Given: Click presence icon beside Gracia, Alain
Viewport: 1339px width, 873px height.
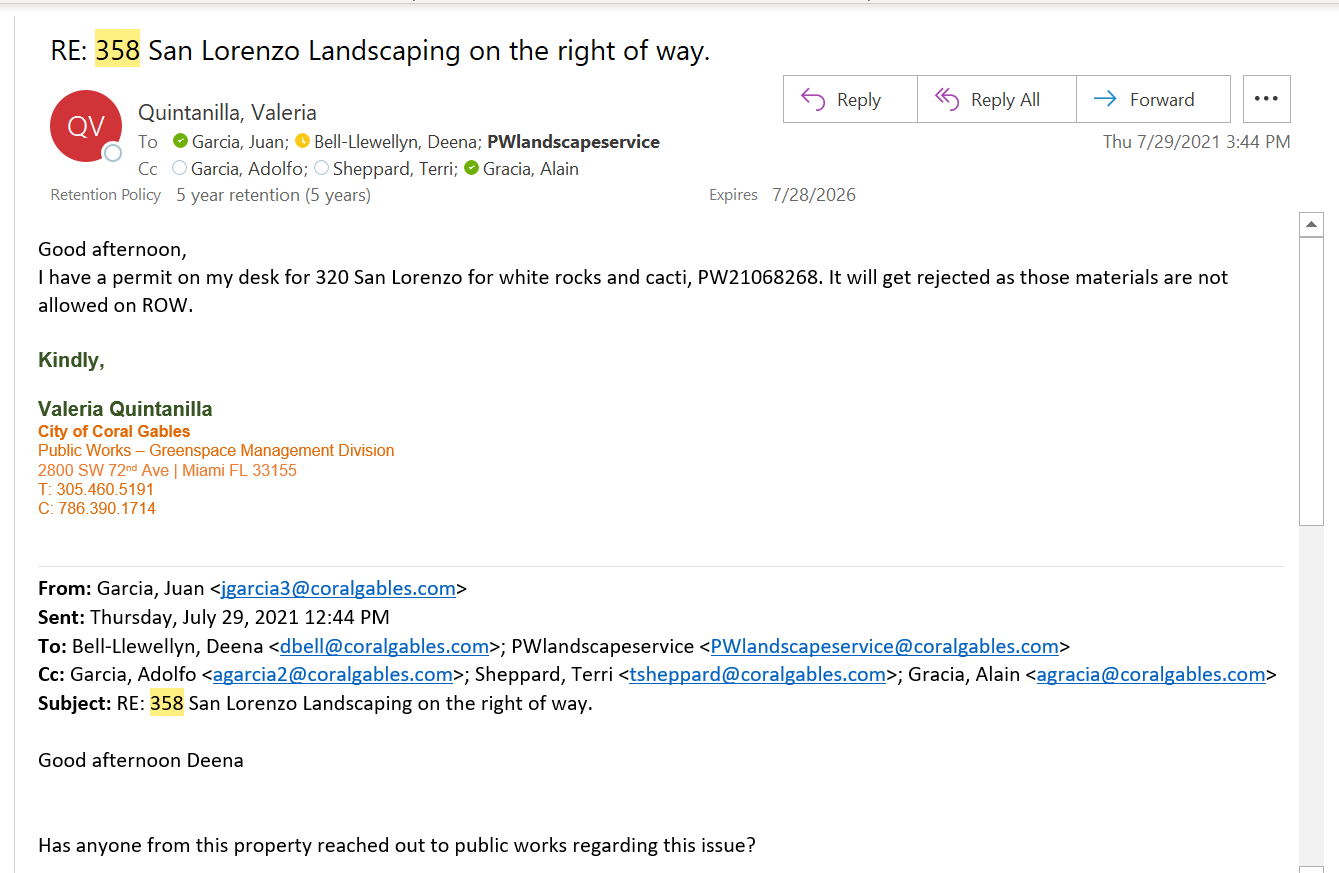Looking at the screenshot, I should (x=471, y=168).
